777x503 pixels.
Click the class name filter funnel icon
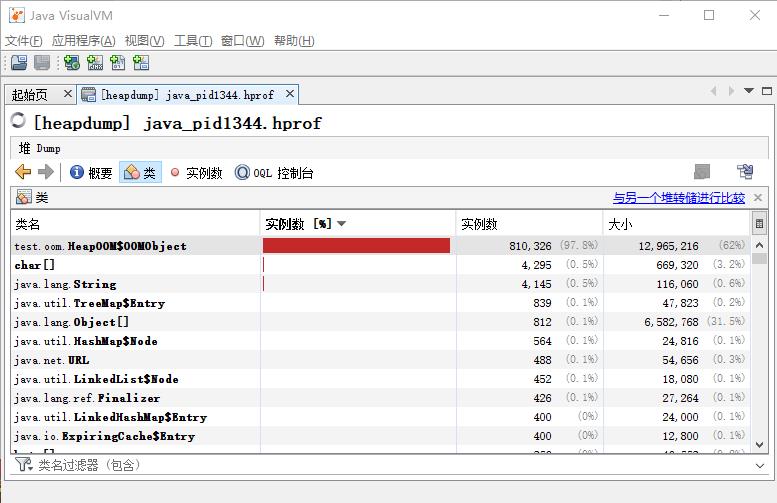coord(23,464)
